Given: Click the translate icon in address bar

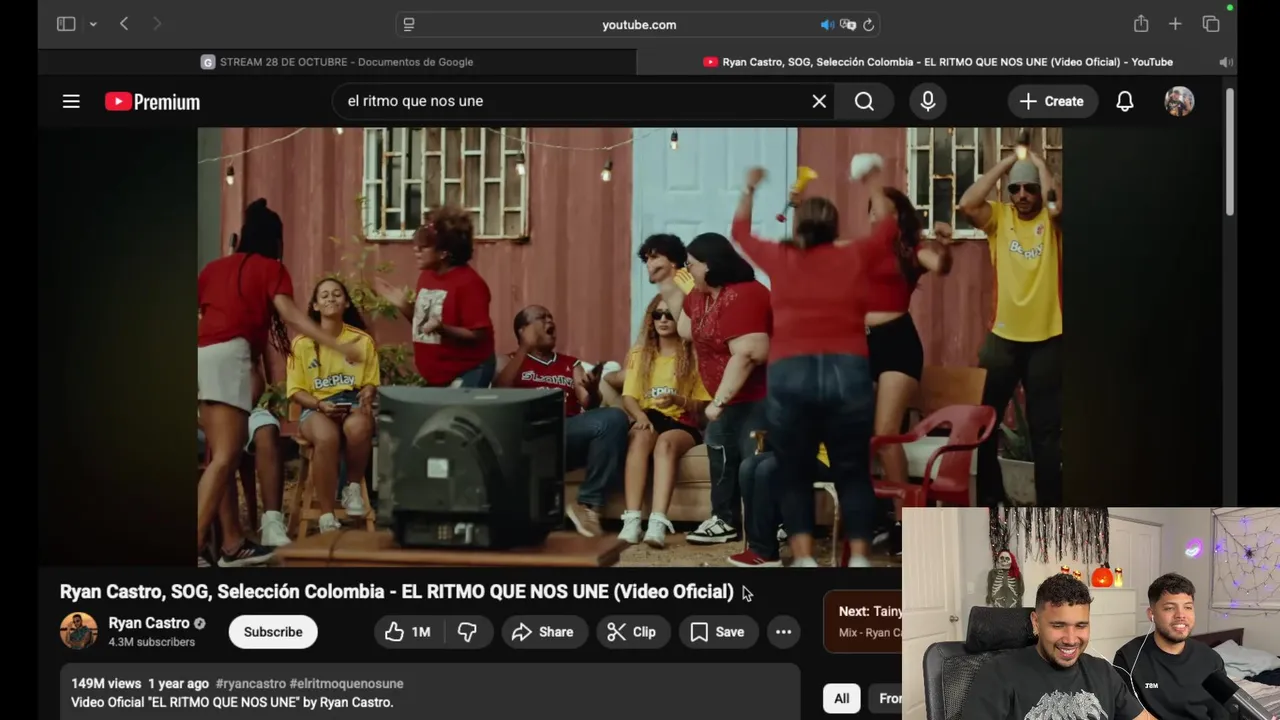Looking at the screenshot, I should (848, 24).
